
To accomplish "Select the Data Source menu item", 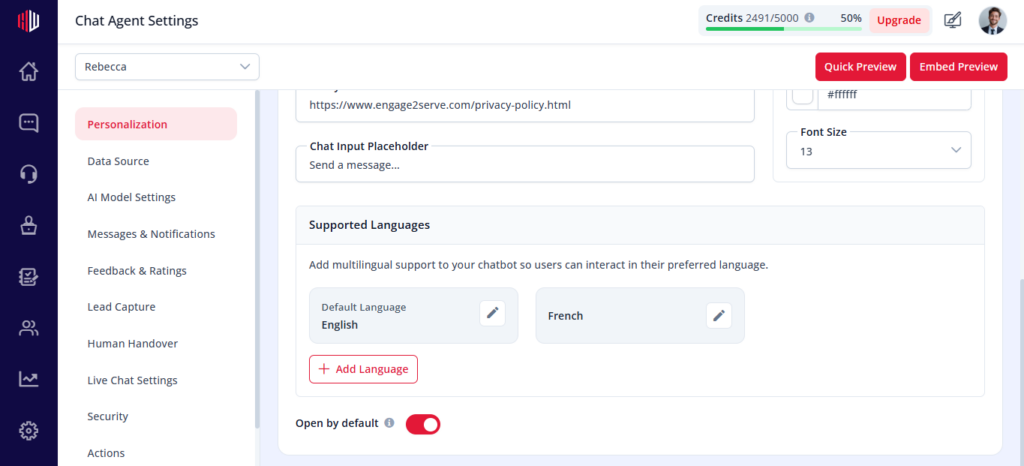I will 118,161.
